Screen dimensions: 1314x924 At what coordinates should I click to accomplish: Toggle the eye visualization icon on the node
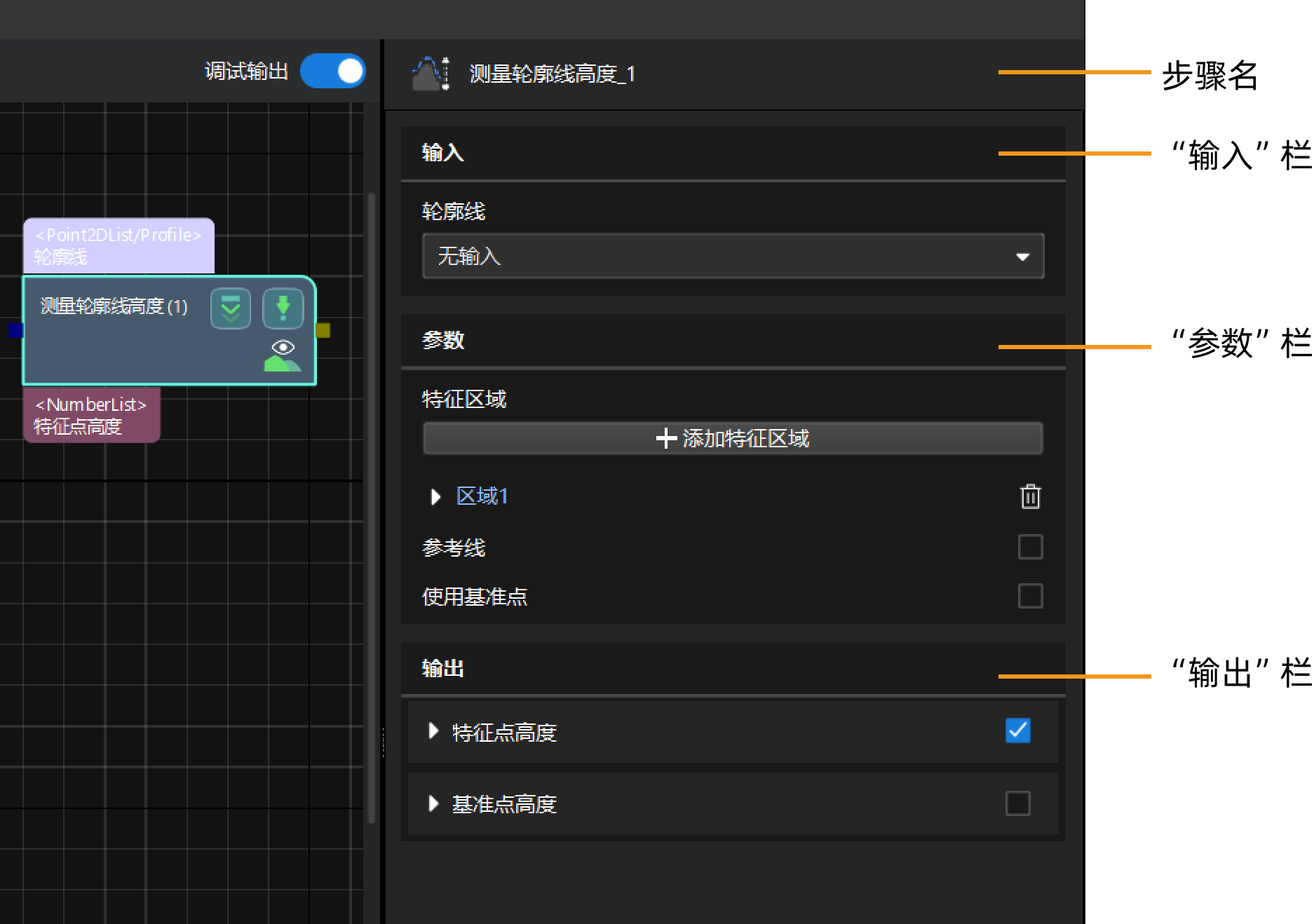[283, 355]
